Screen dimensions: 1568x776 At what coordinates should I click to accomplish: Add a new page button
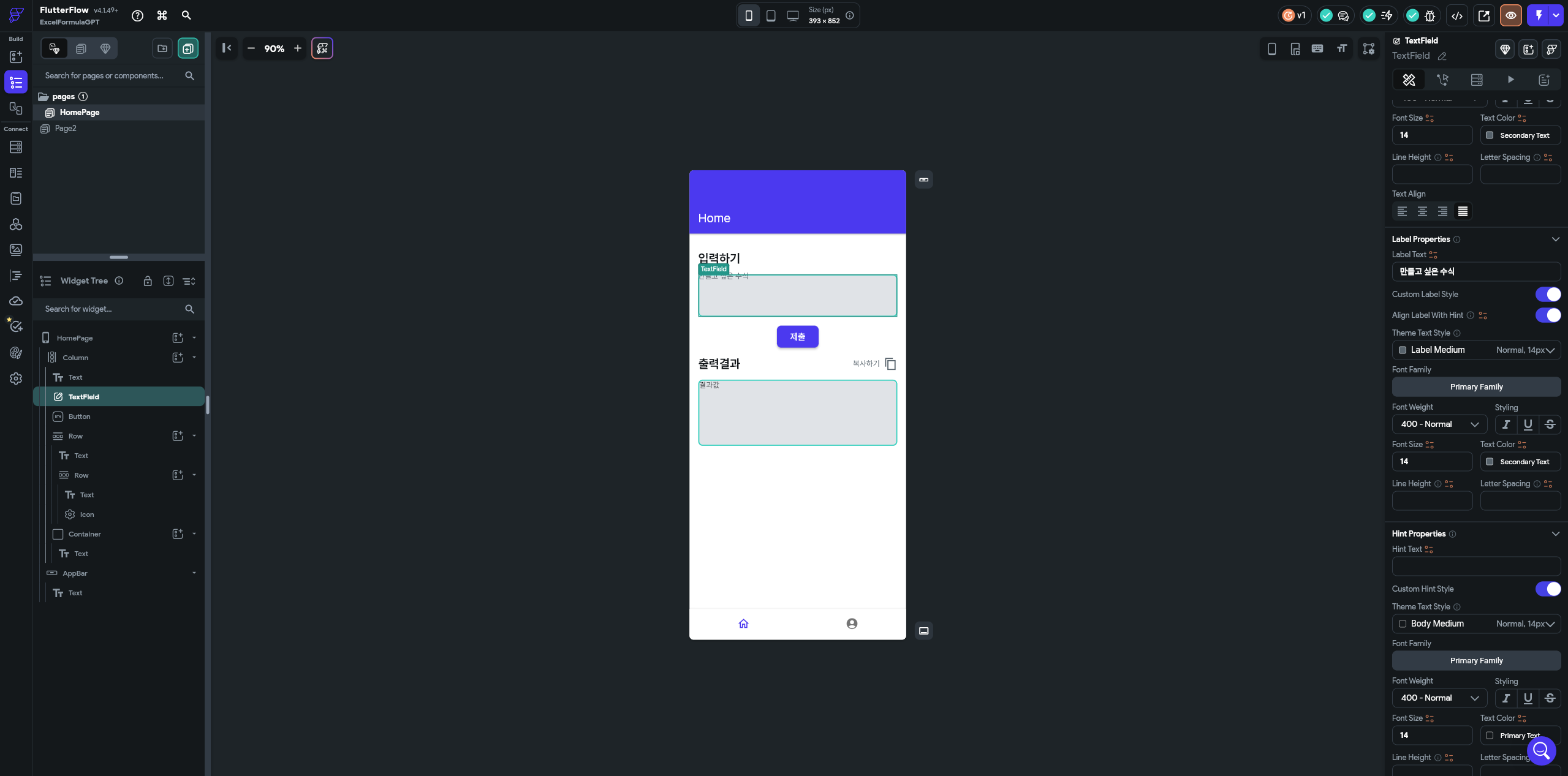[188, 48]
